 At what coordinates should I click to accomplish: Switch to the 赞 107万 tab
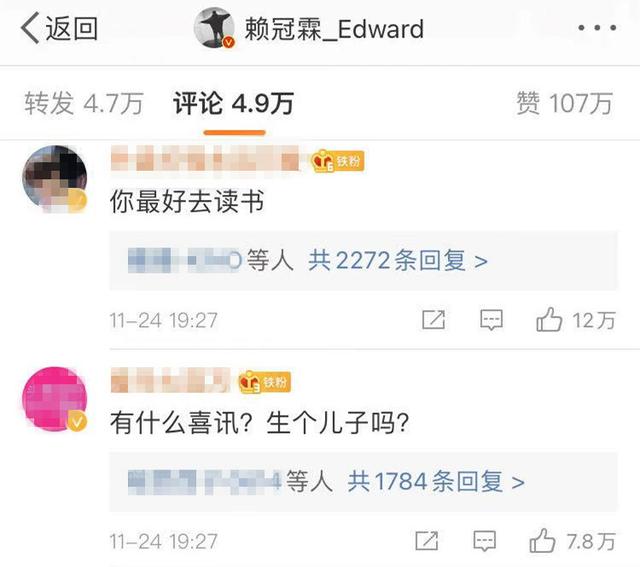564,103
